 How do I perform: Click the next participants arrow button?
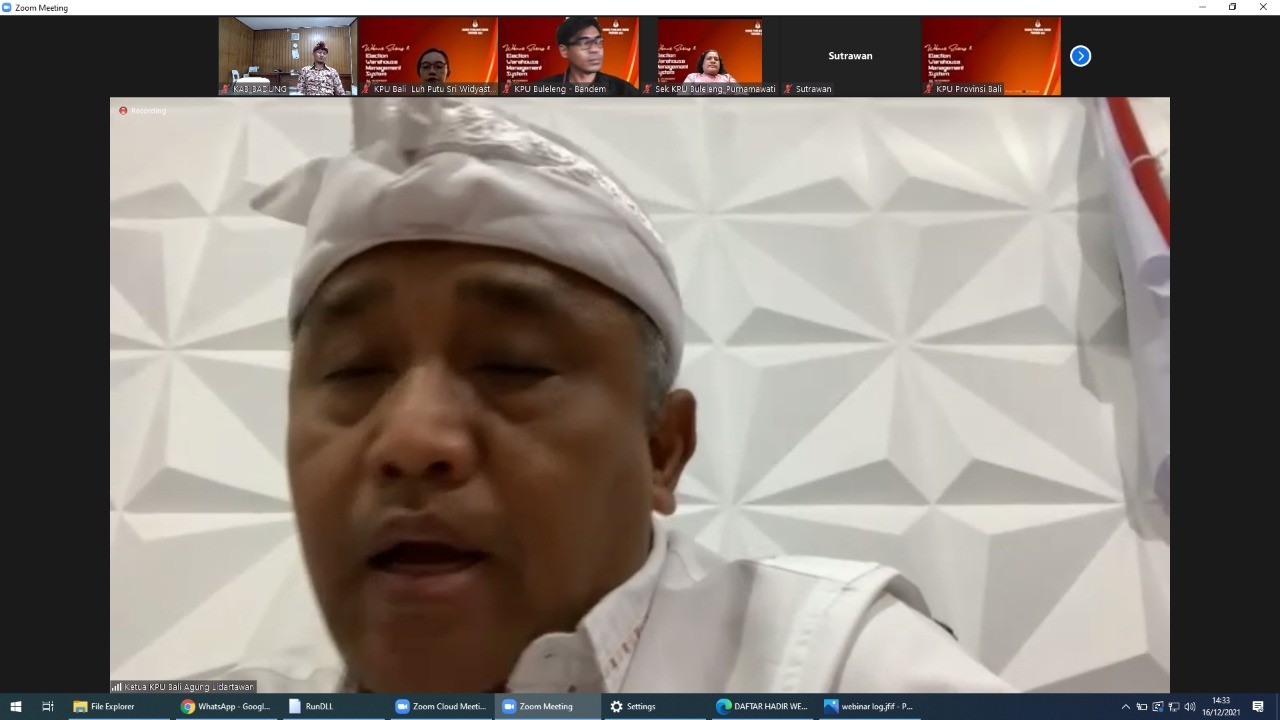tap(1080, 56)
